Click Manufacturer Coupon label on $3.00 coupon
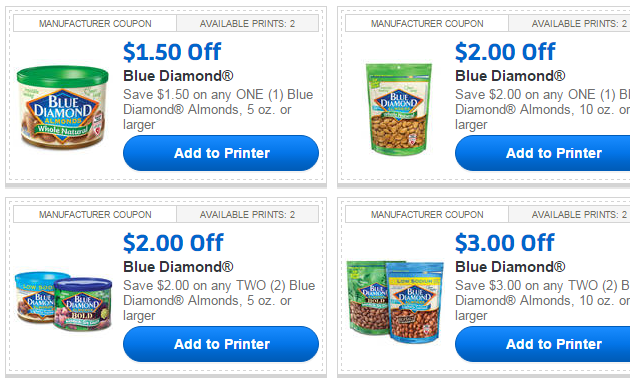Screen dimensions: 630x378 click(427, 215)
